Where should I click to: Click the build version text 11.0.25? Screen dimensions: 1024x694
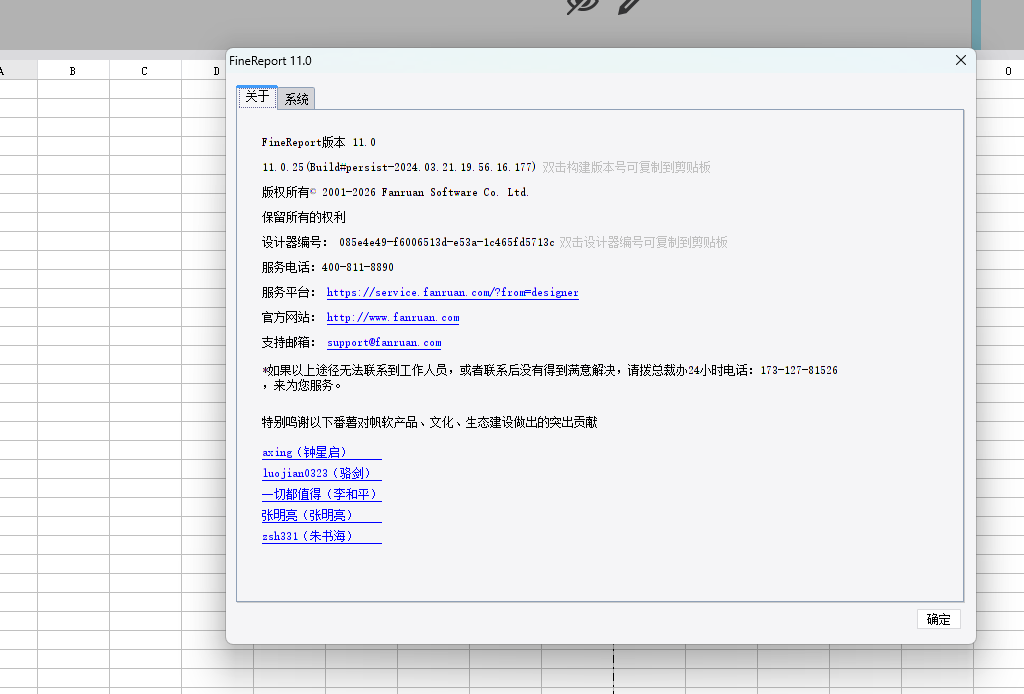tap(398, 167)
